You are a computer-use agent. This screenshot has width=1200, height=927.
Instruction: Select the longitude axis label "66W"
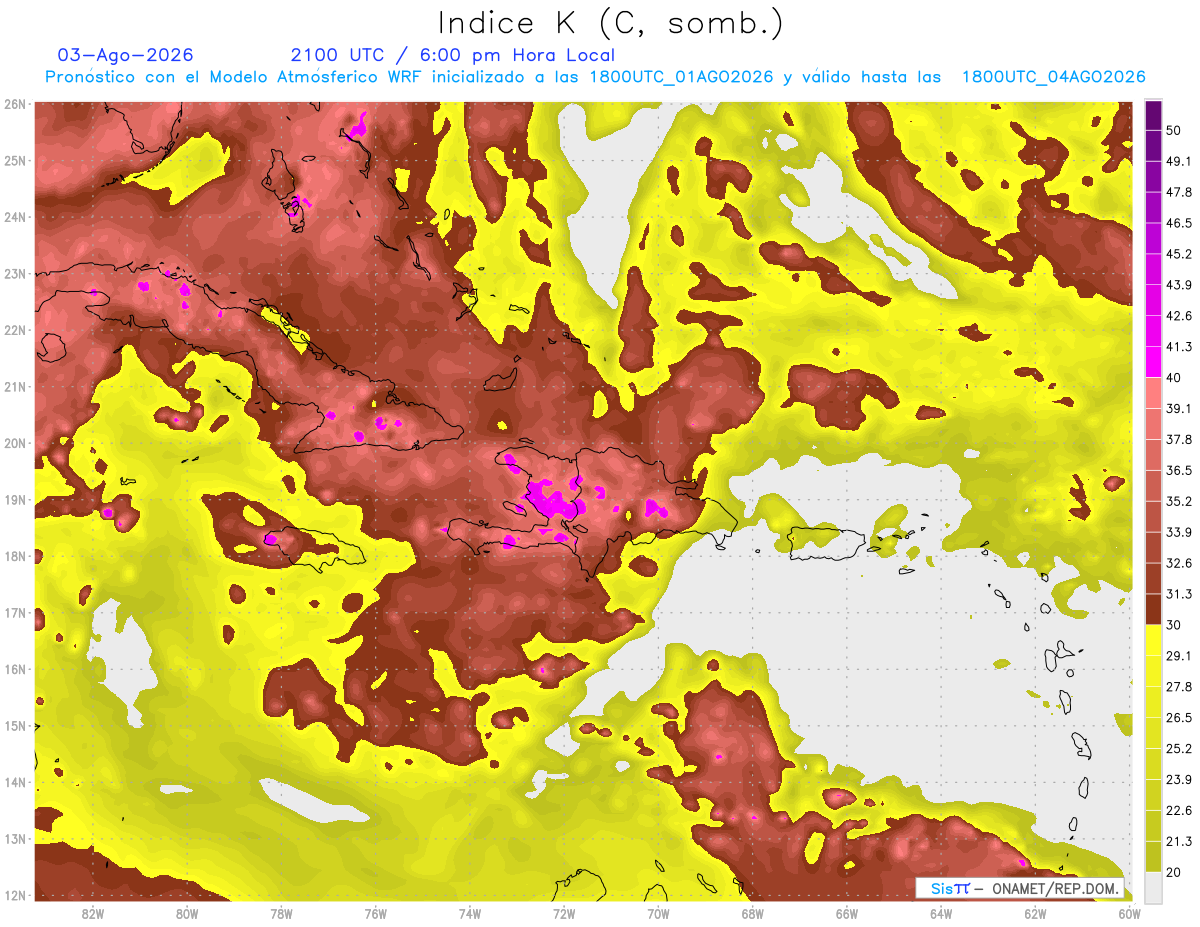[846, 913]
